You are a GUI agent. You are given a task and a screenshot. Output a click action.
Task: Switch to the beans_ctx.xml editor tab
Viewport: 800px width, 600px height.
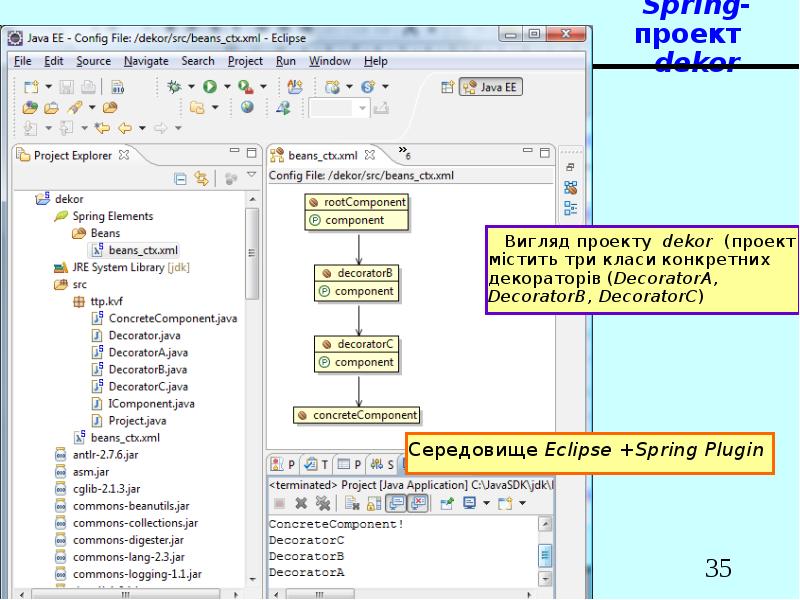click(x=324, y=156)
